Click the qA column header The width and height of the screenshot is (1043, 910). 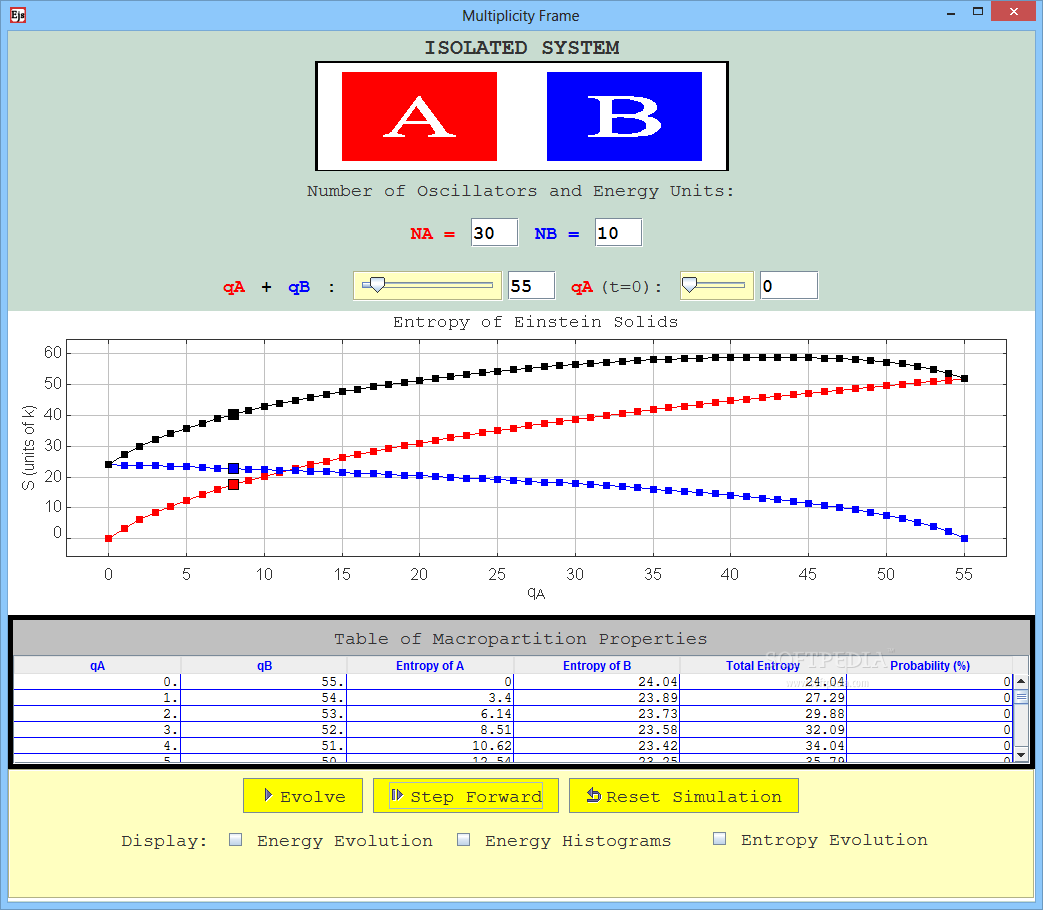point(97,665)
